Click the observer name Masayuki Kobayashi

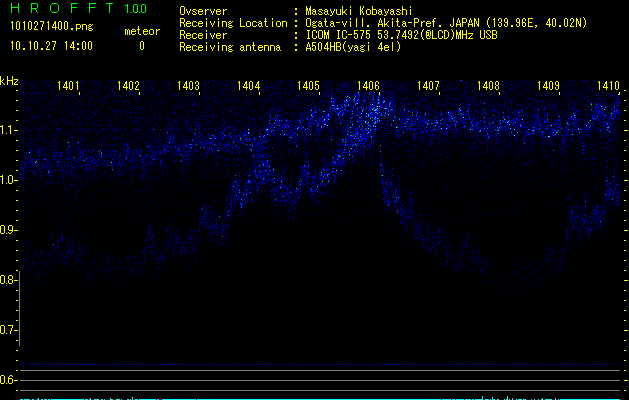pyautogui.click(x=359, y=11)
